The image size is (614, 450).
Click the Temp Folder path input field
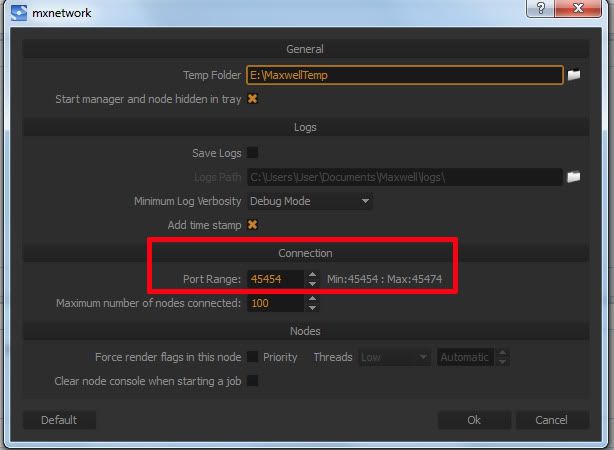point(404,75)
